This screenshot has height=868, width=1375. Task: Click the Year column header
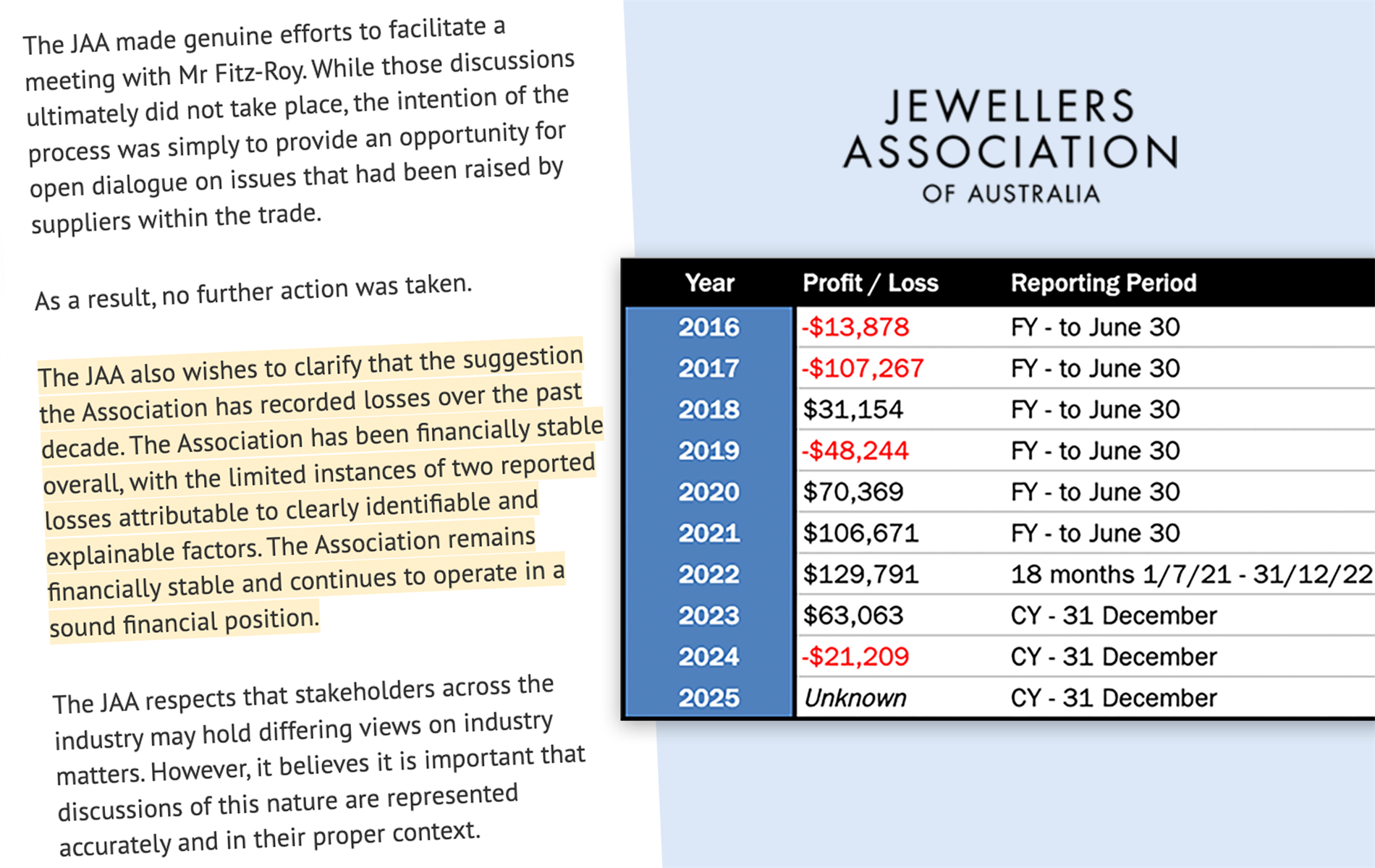tap(709, 283)
